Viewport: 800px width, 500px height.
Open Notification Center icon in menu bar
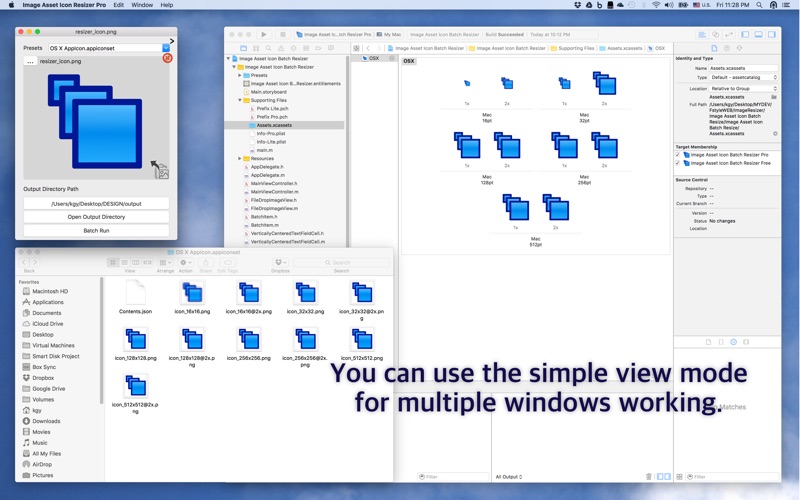click(x=787, y=5)
